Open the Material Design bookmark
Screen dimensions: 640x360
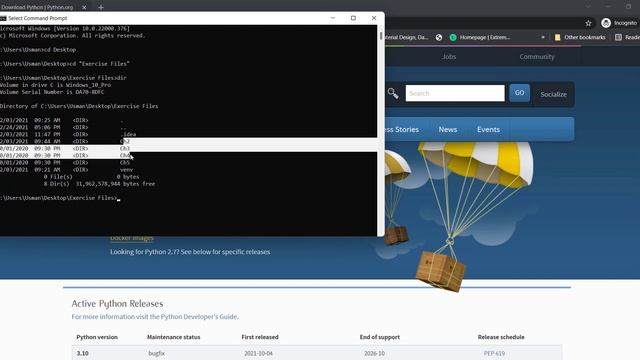[407, 38]
